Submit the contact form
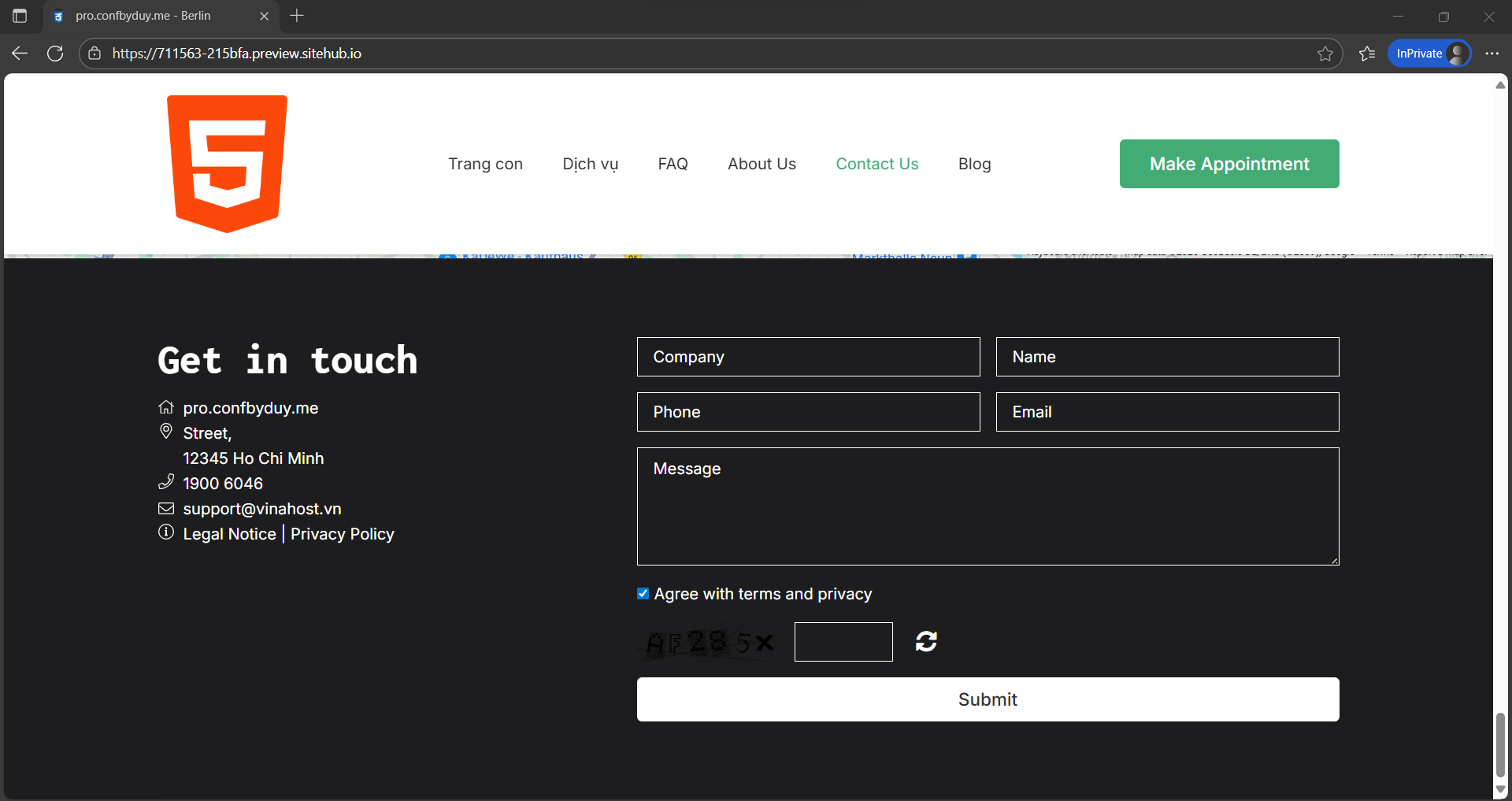The width and height of the screenshot is (1512, 801). point(988,699)
